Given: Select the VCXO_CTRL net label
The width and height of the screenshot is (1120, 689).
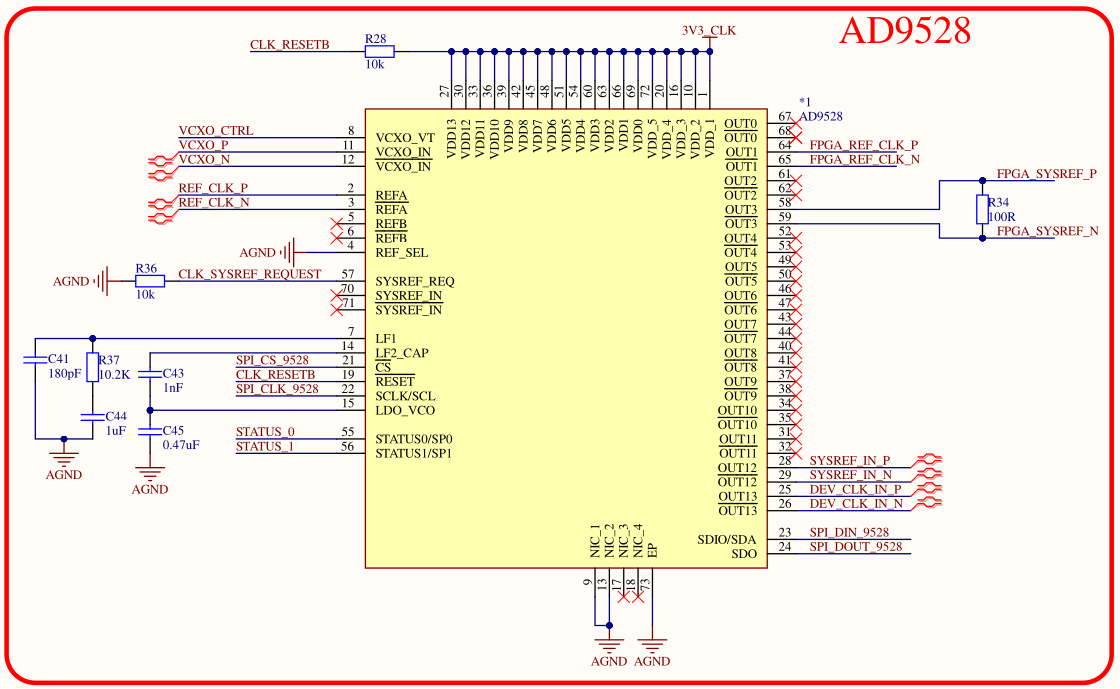Looking at the screenshot, I should [216, 131].
